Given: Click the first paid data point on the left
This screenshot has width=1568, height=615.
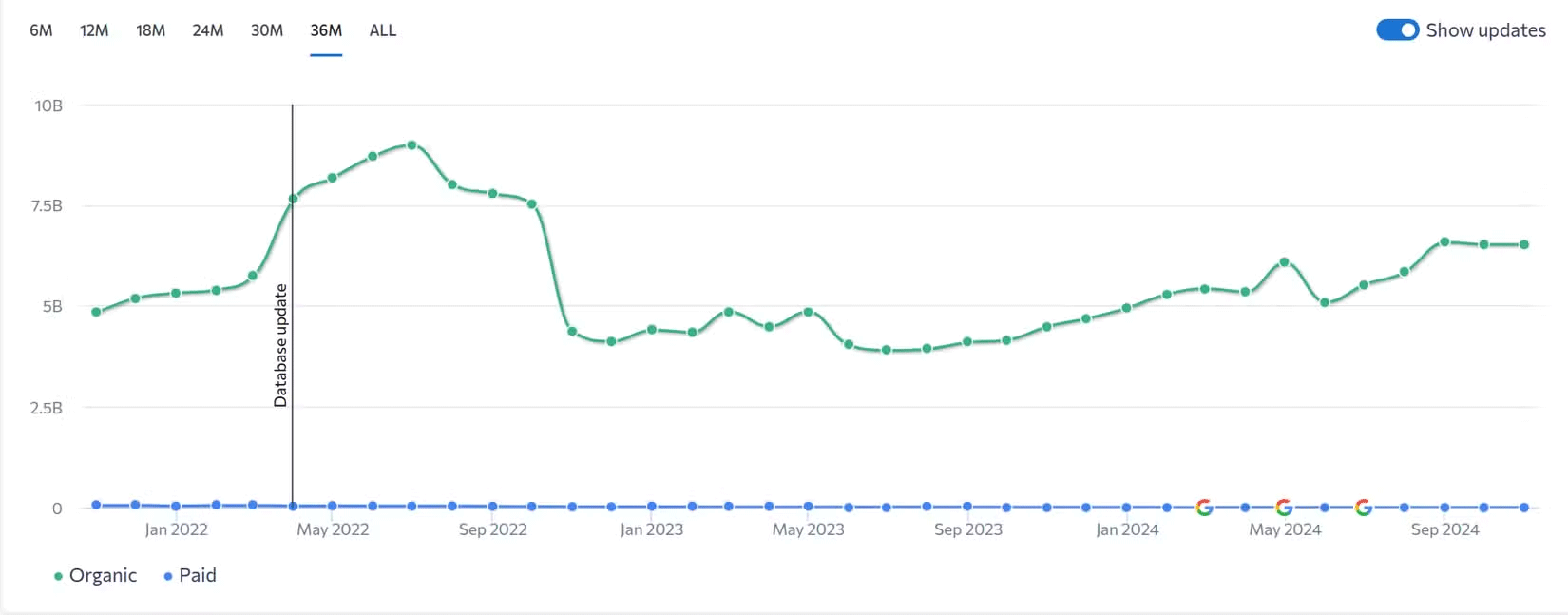Looking at the screenshot, I should [x=96, y=505].
